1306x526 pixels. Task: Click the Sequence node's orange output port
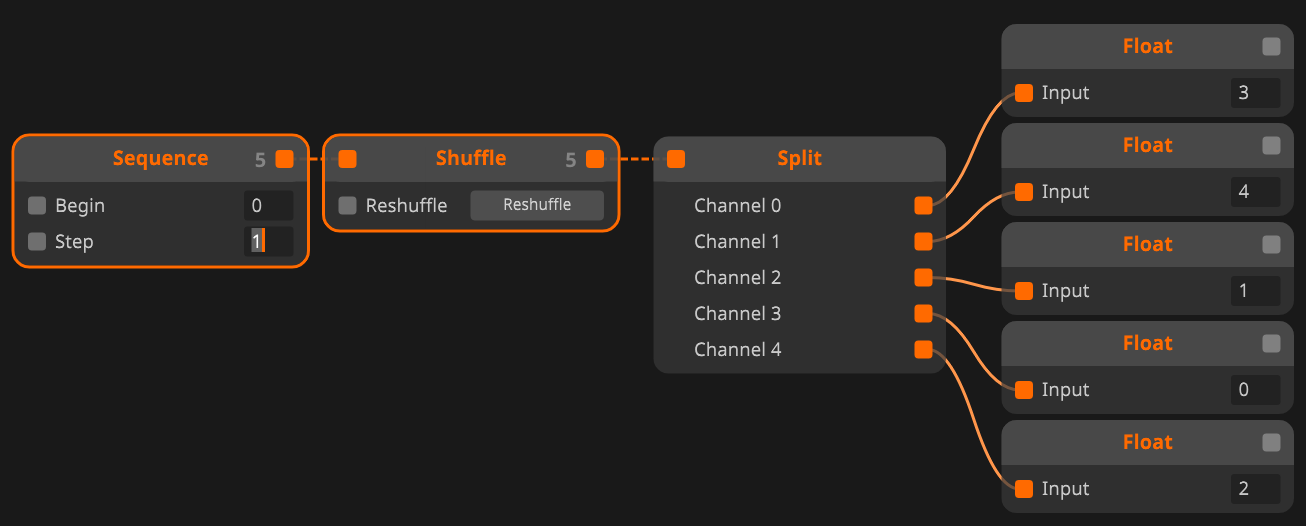(x=285, y=158)
